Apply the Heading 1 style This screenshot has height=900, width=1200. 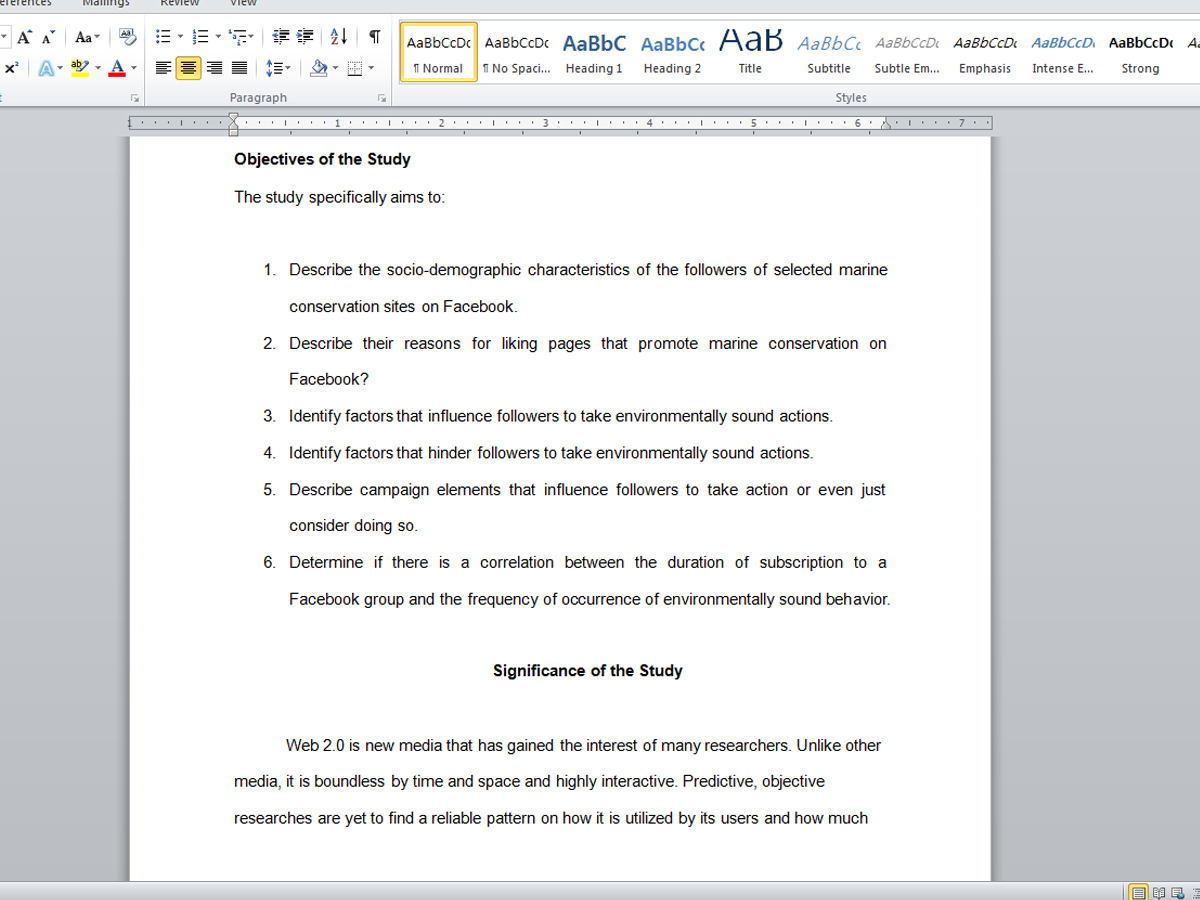[594, 52]
